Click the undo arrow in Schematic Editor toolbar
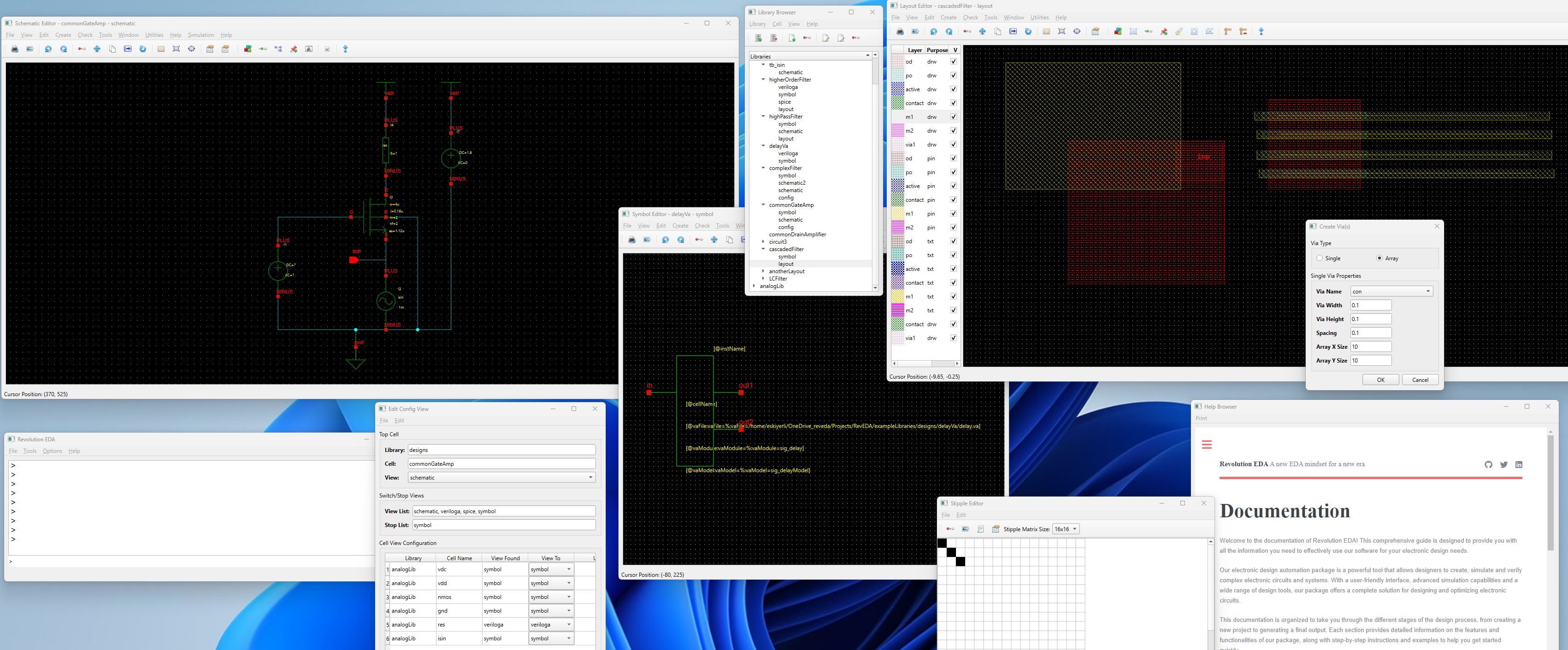This screenshot has width=1568, height=650. [x=48, y=49]
